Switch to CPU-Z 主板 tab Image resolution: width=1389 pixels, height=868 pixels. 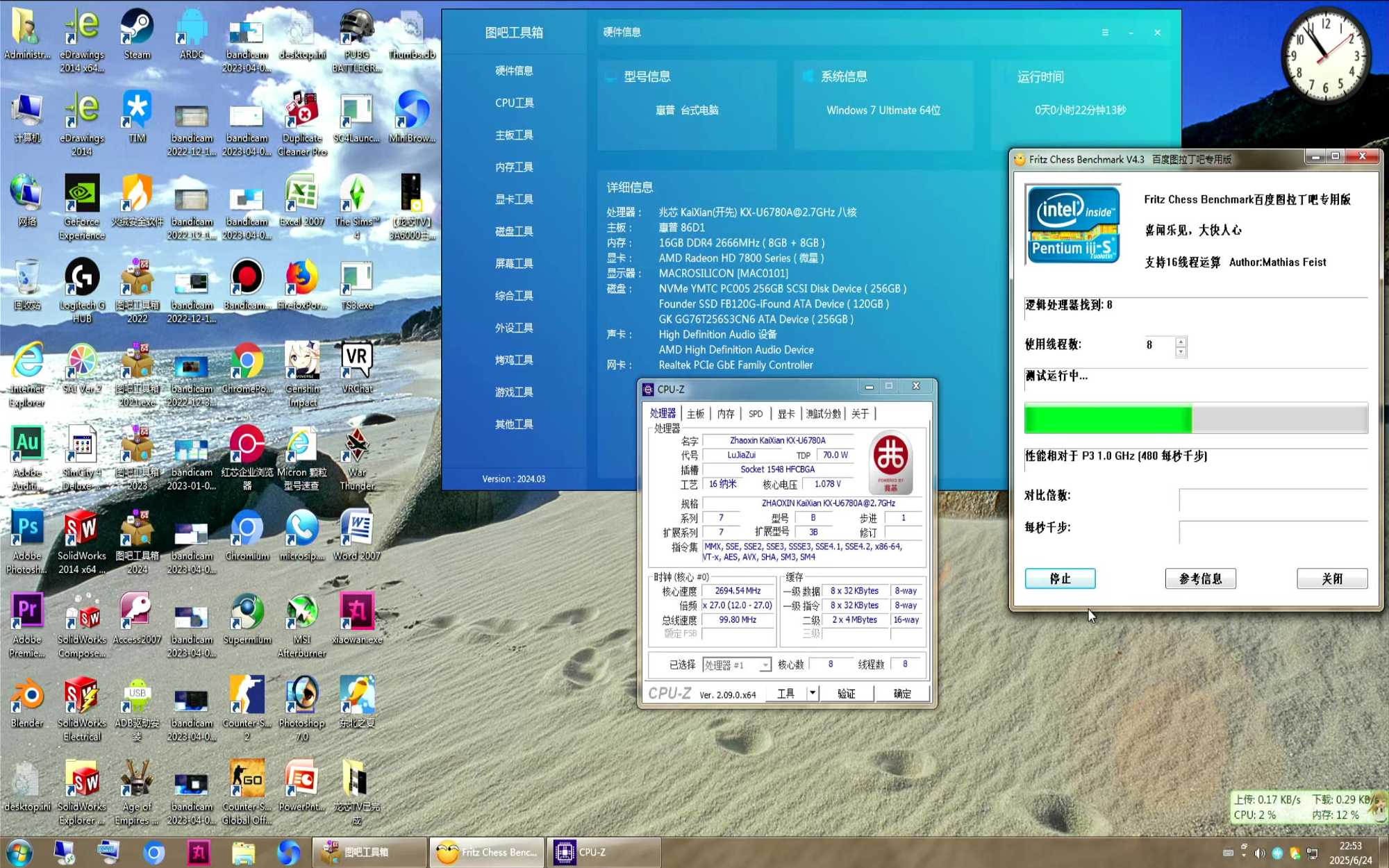(695, 414)
